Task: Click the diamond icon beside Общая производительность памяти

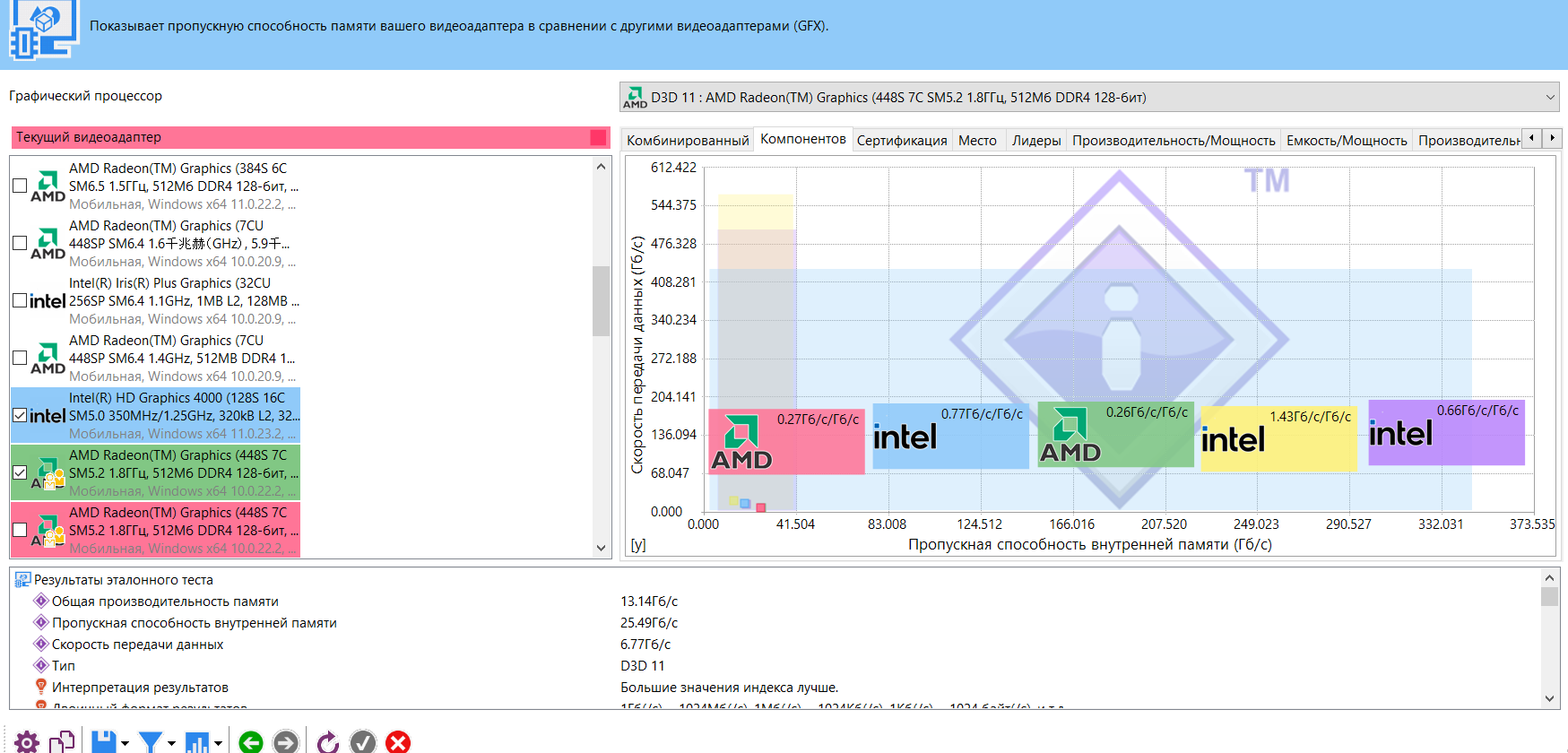Action: [40, 601]
